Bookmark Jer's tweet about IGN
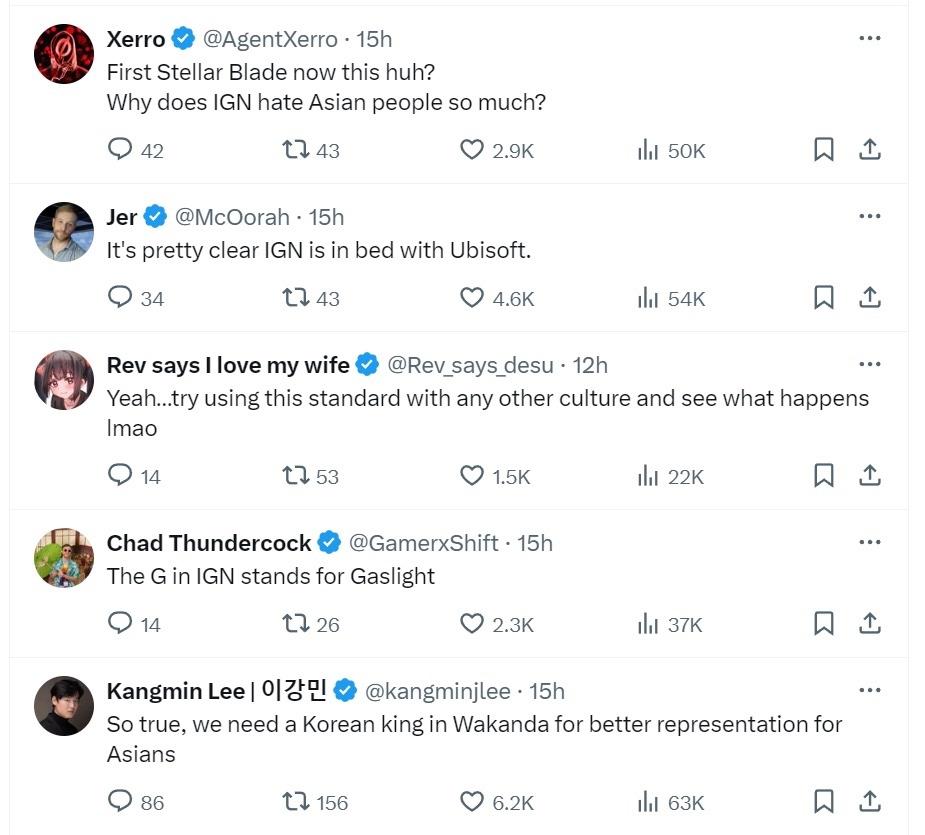The height and width of the screenshot is (835, 925). 823,298
